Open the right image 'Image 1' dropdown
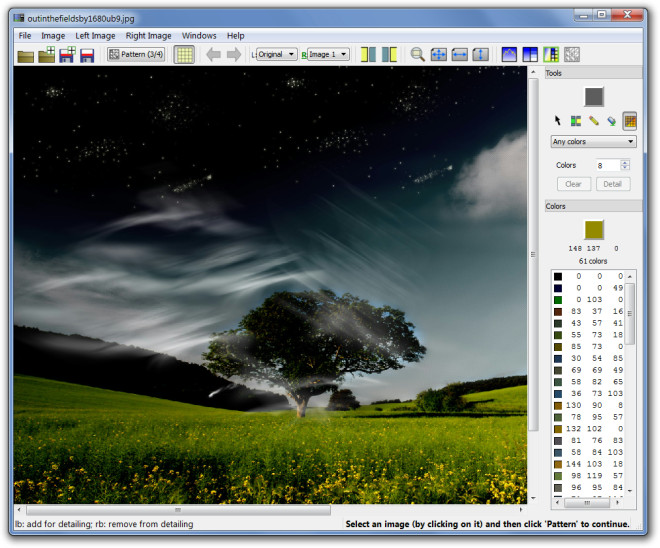Image resolution: width=660 pixels, height=548 pixels. pyautogui.click(x=328, y=55)
